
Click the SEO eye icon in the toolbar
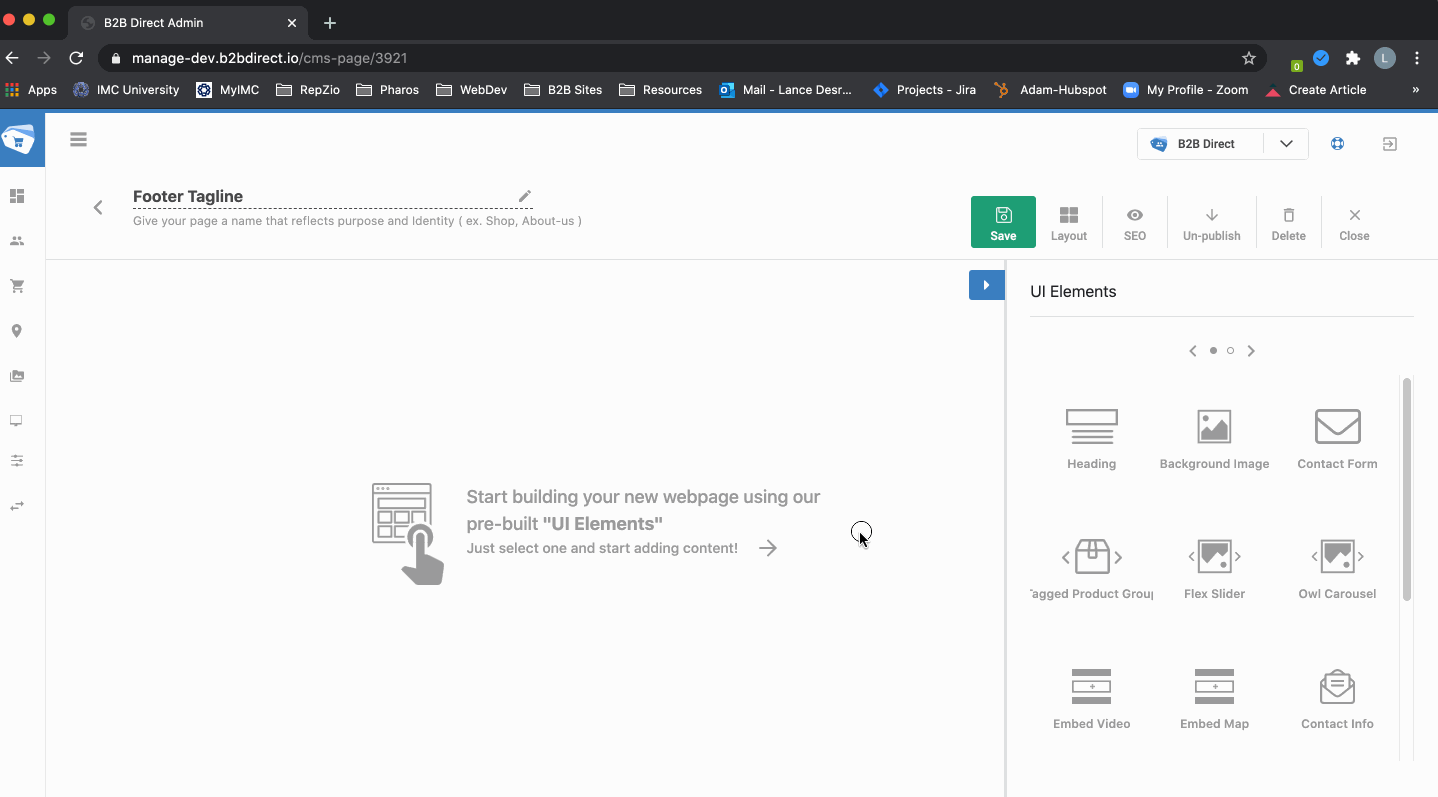(1134, 221)
